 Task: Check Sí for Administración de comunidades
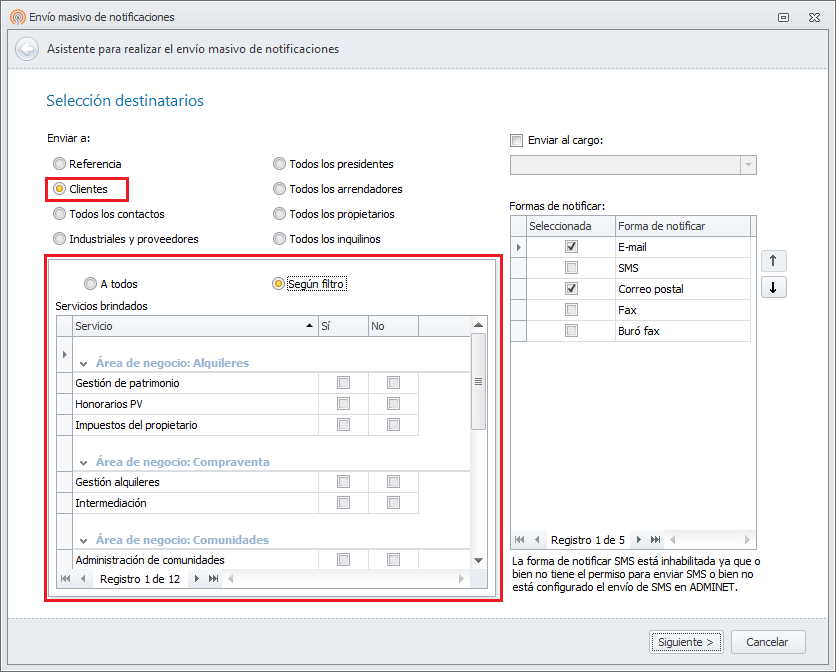[343, 560]
